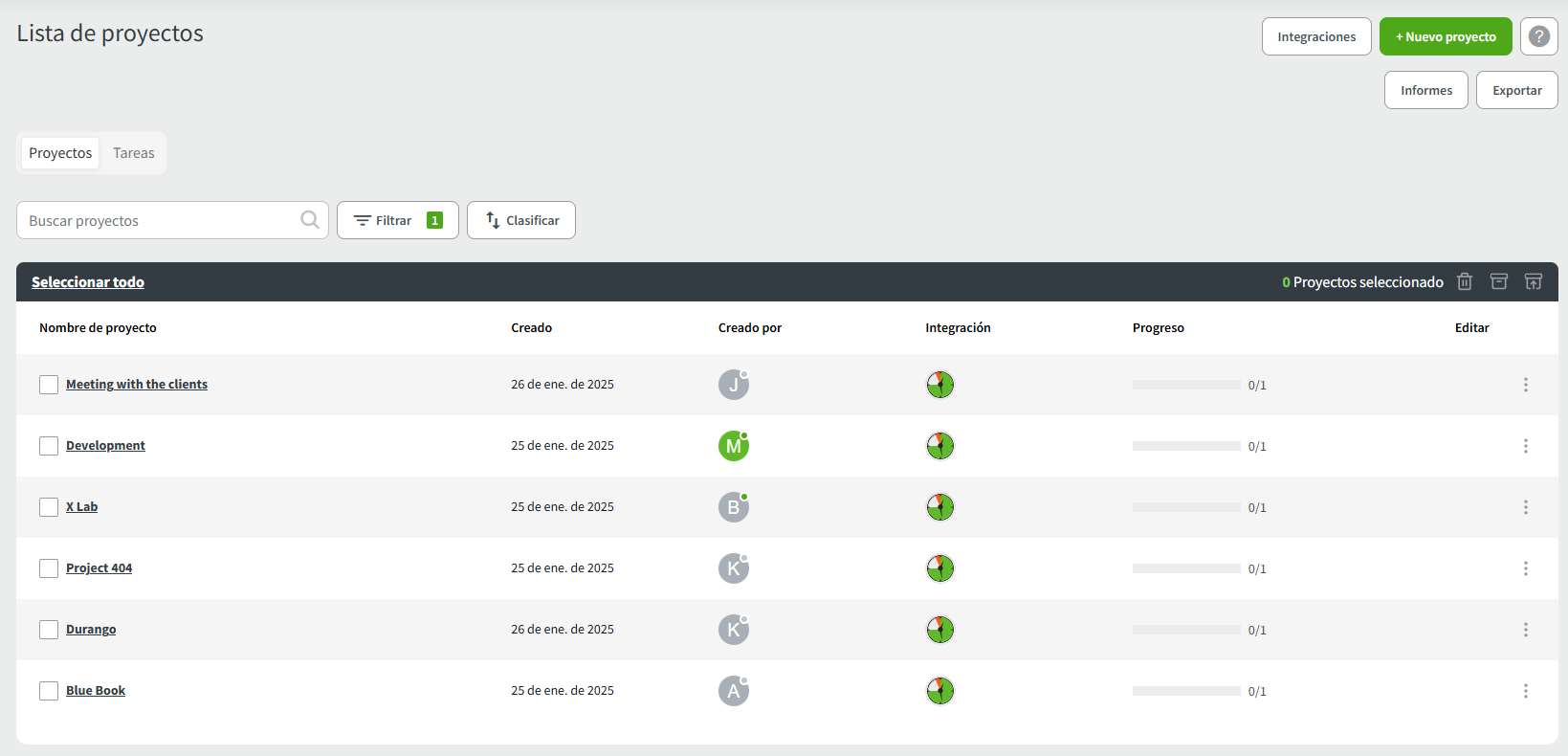Open three-dot menu for Project 404
Viewport: 1568px width, 756px height.
tap(1525, 568)
